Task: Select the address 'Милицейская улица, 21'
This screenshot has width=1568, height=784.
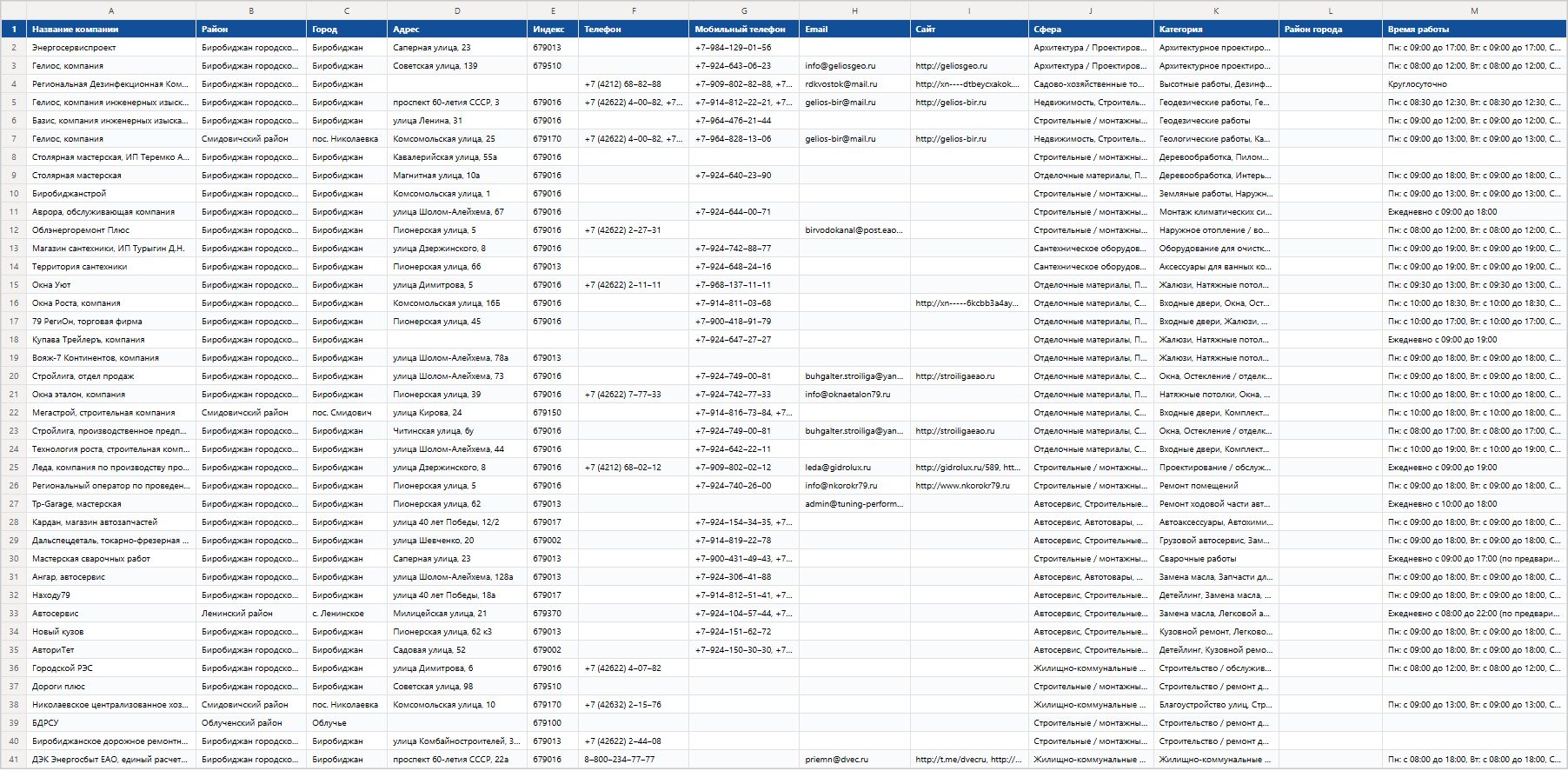Action: [457, 614]
